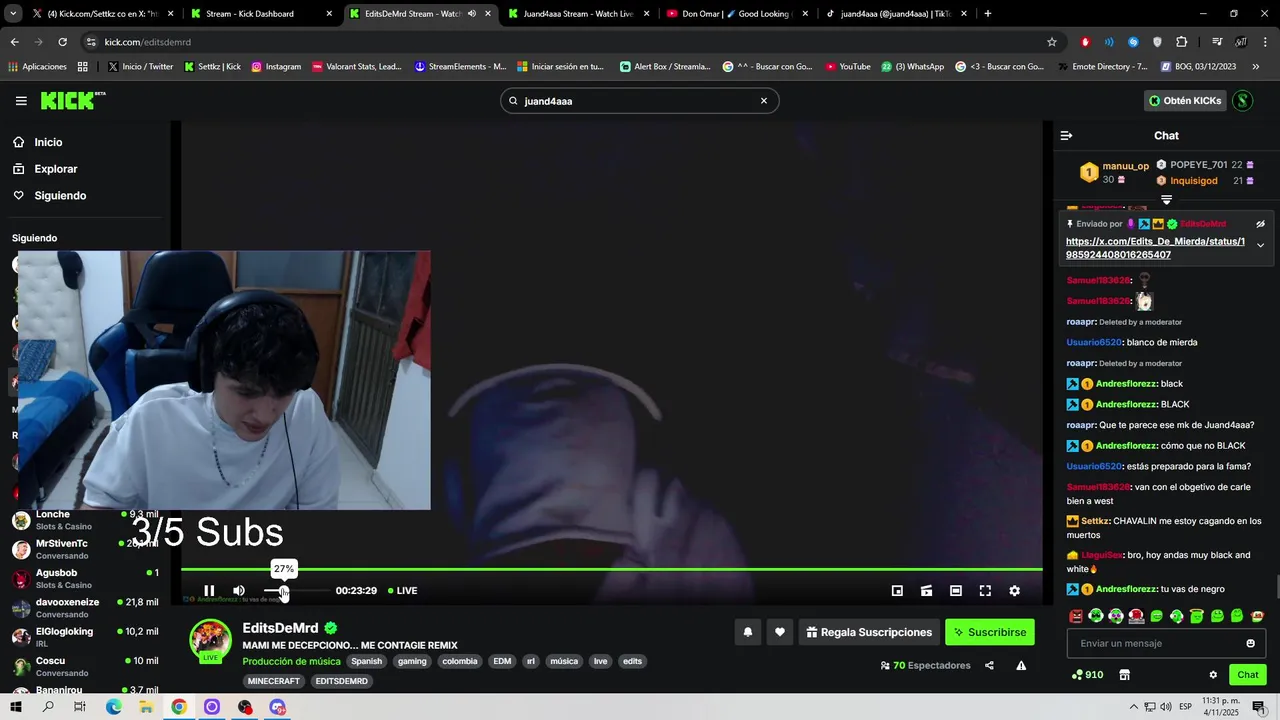Send message with green Chat button
Screen dimensions: 1280x720
1248,675
